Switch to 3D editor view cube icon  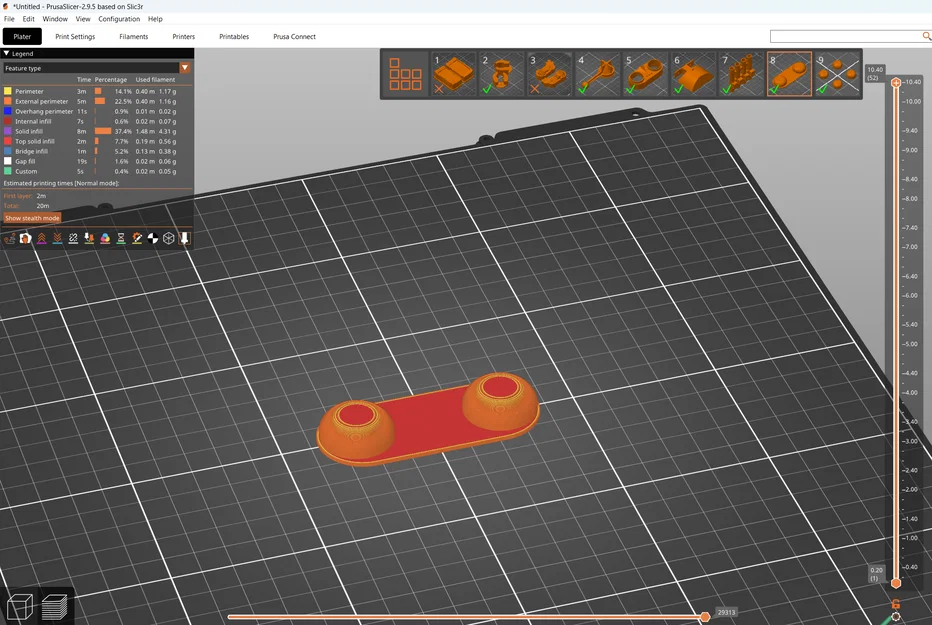tap(19, 608)
